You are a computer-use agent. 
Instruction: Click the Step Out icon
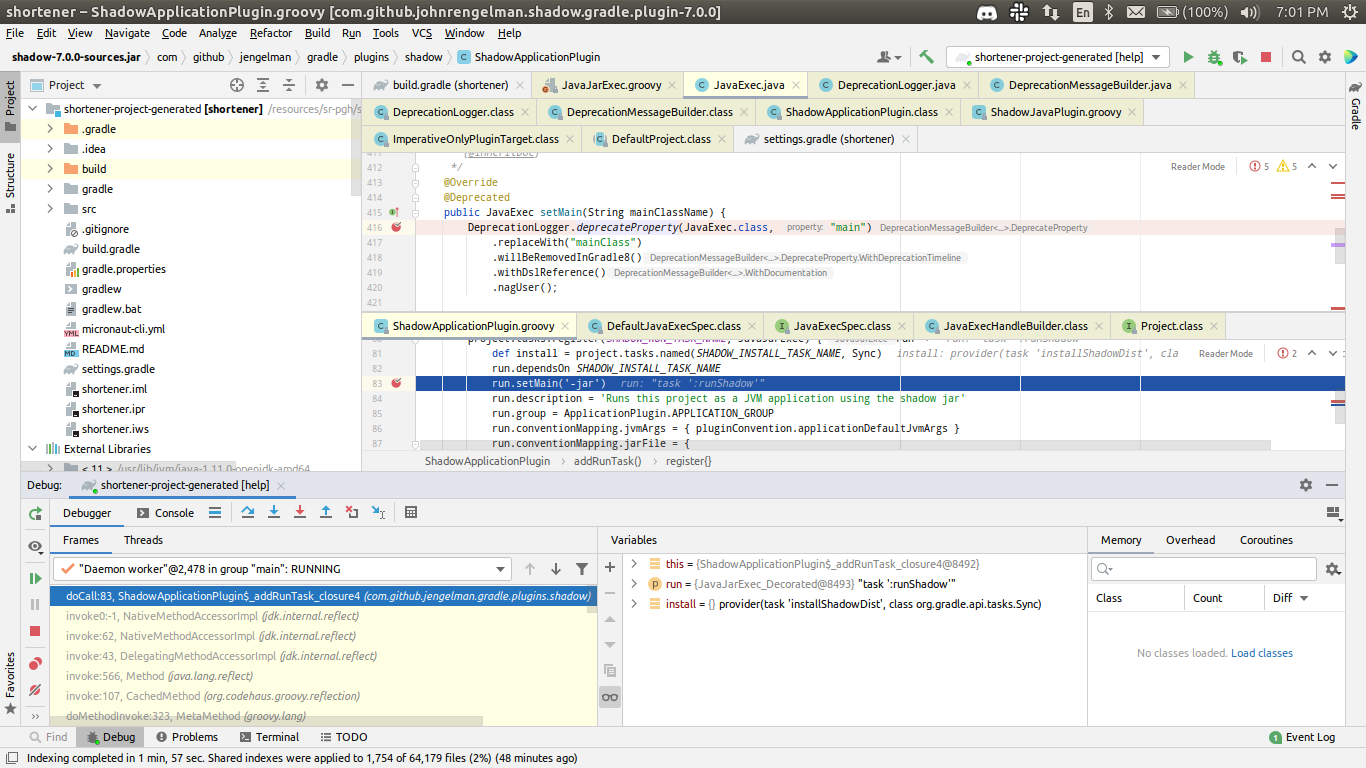(326, 512)
